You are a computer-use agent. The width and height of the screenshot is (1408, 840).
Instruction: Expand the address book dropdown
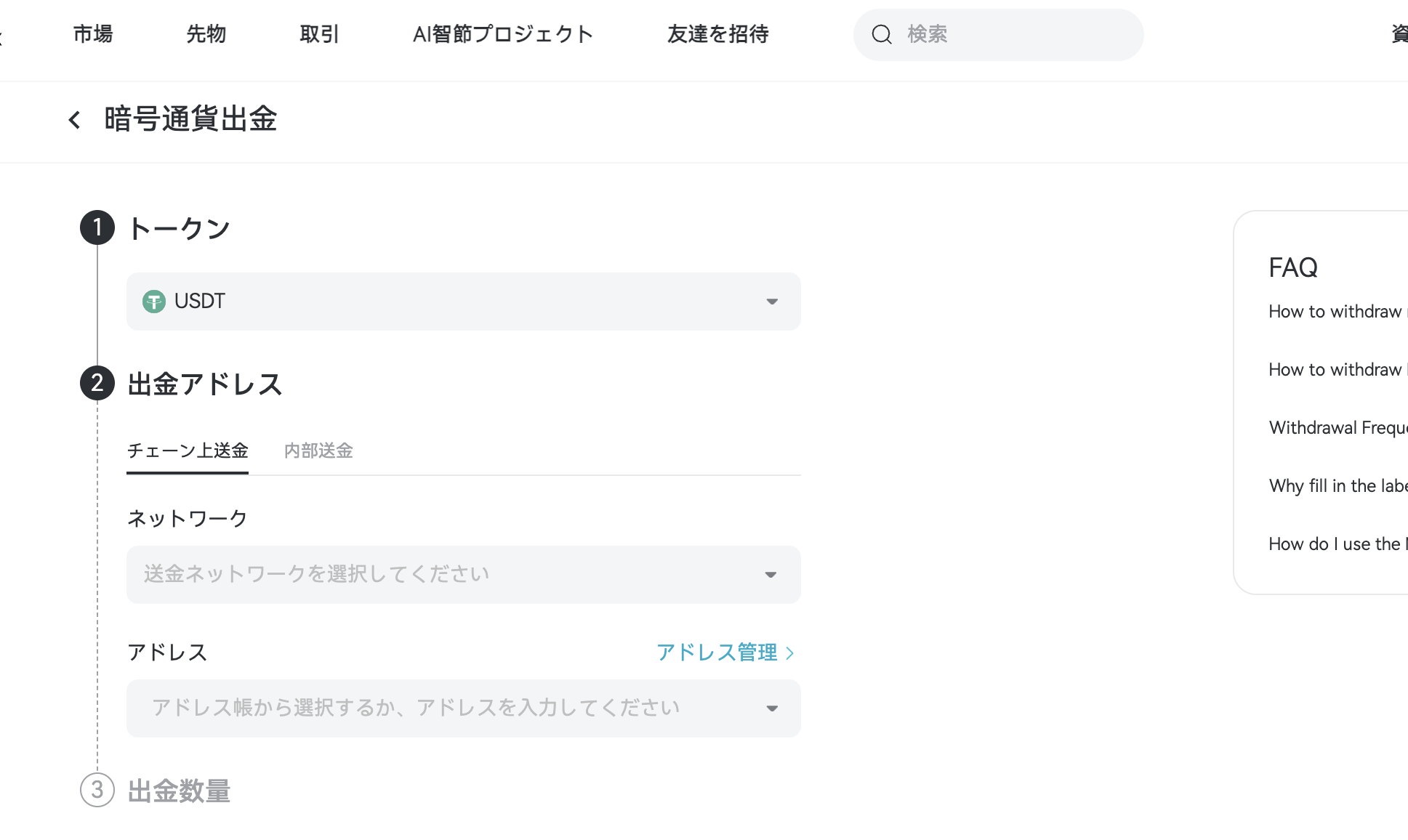[463, 708]
